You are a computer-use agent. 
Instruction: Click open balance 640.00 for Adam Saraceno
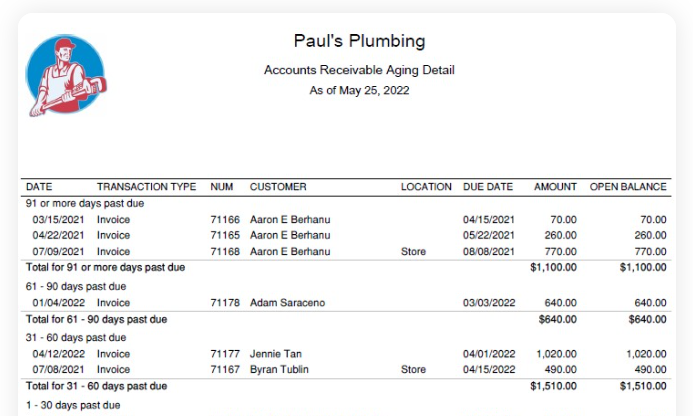click(651, 303)
